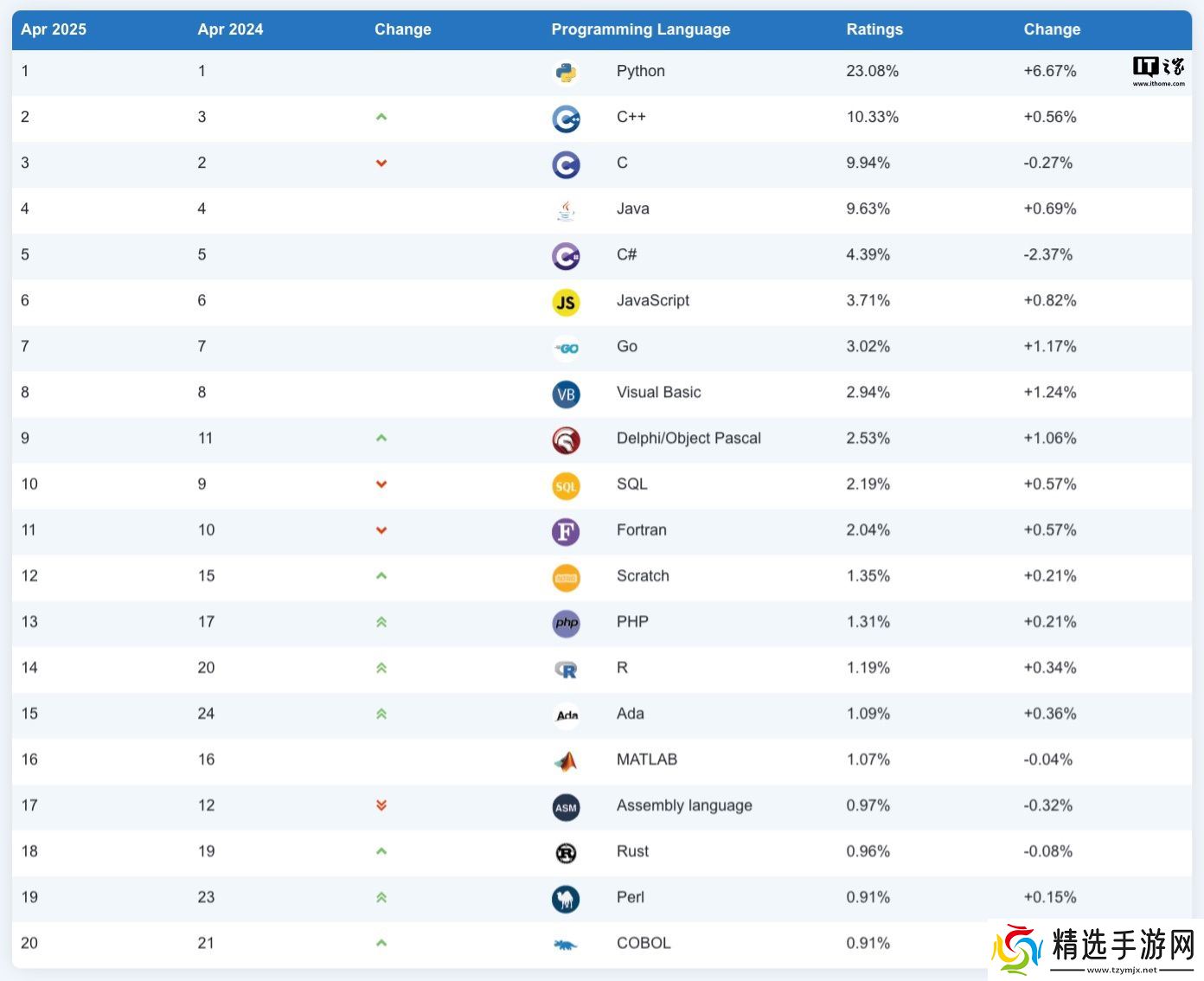Click the red double-down arrow for Assembly
The image size is (1204, 981).
coord(381,805)
